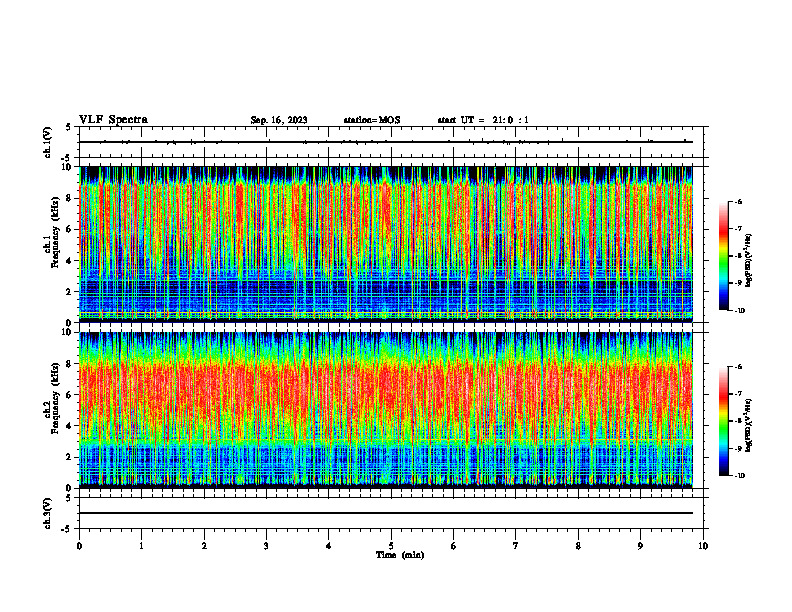This screenshot has width=792, height=612.
Task: Click the lower ch.2 color scale bar
Action: point(723,421)
